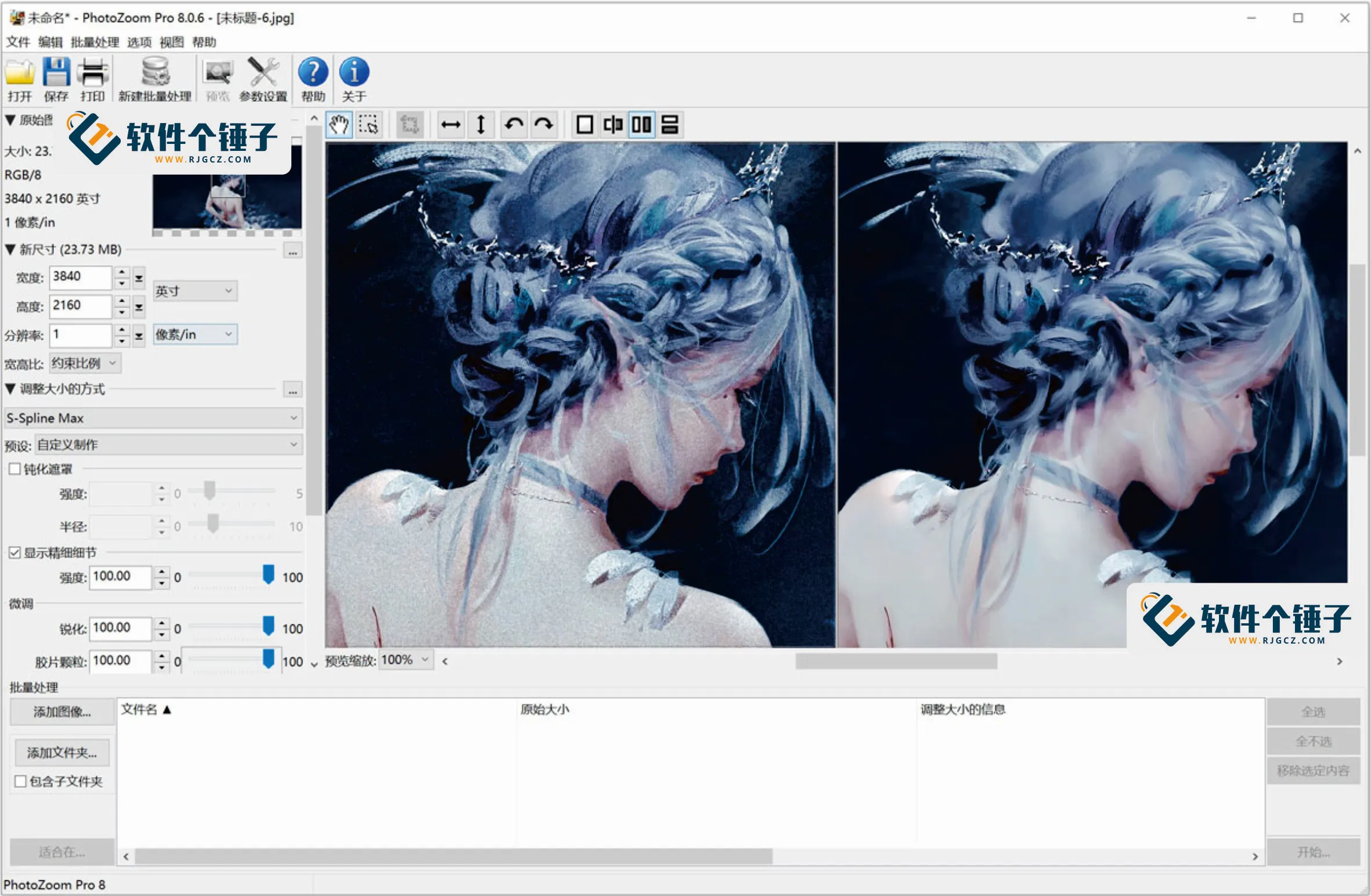Open the 批量处理 menu
1371x896 pixels.
click(95, 42)
